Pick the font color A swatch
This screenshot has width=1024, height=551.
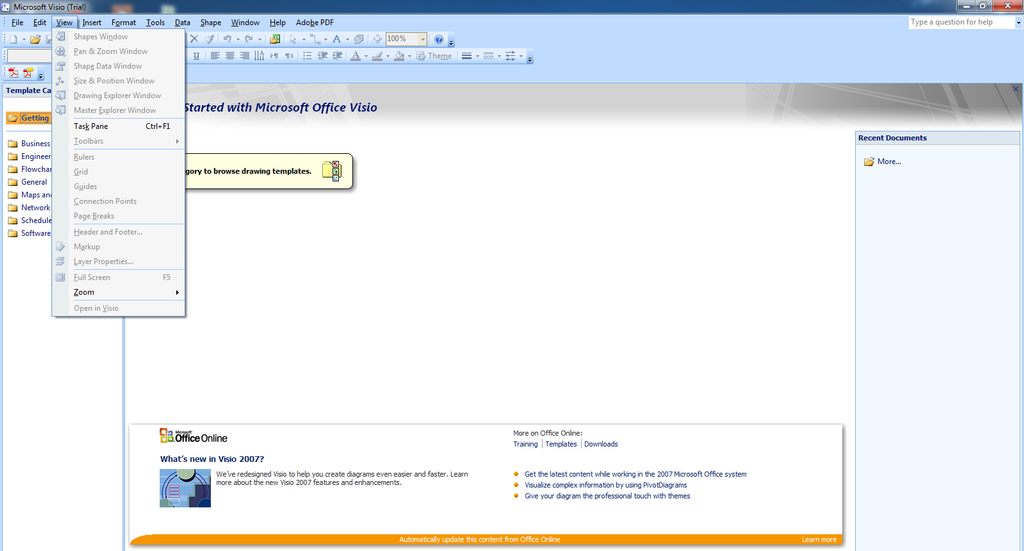tap(355, 56)
